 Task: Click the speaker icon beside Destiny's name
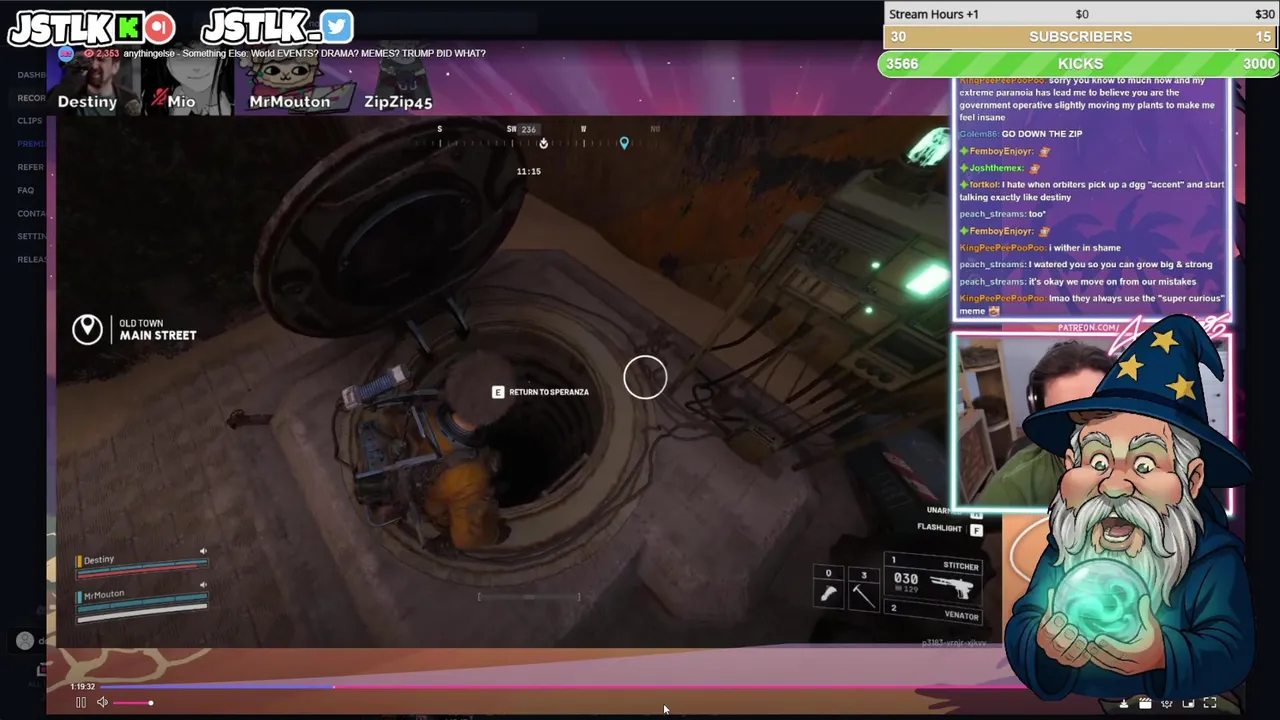coord(203,551)
